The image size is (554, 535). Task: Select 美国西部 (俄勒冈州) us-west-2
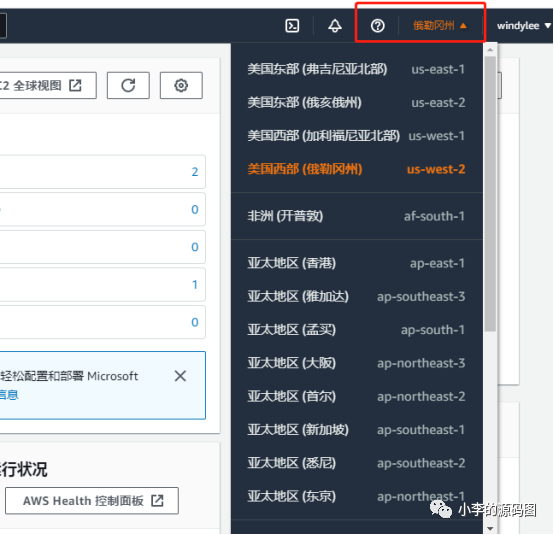tap(356, 169)
